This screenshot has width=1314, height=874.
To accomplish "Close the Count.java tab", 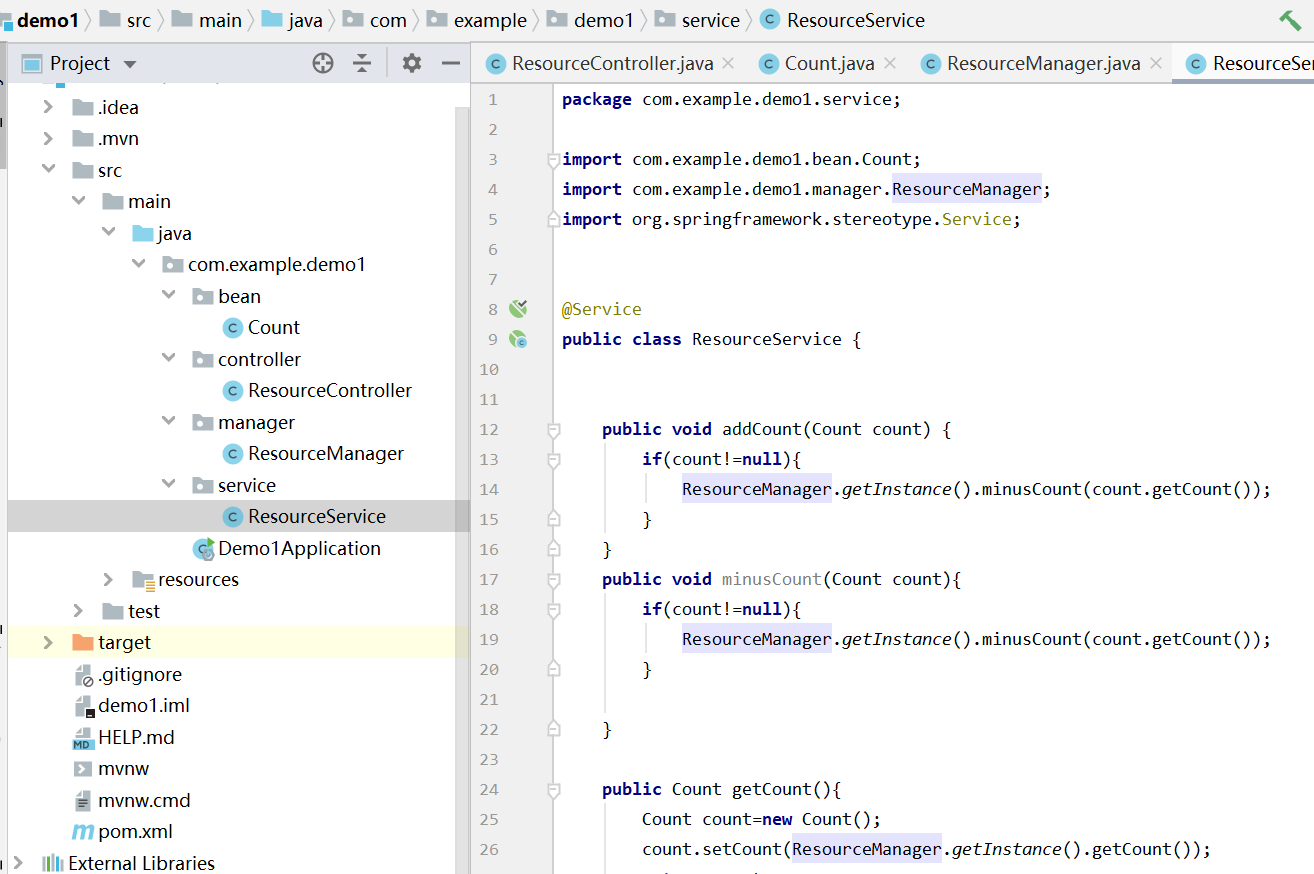I will [x=889, y=63].
